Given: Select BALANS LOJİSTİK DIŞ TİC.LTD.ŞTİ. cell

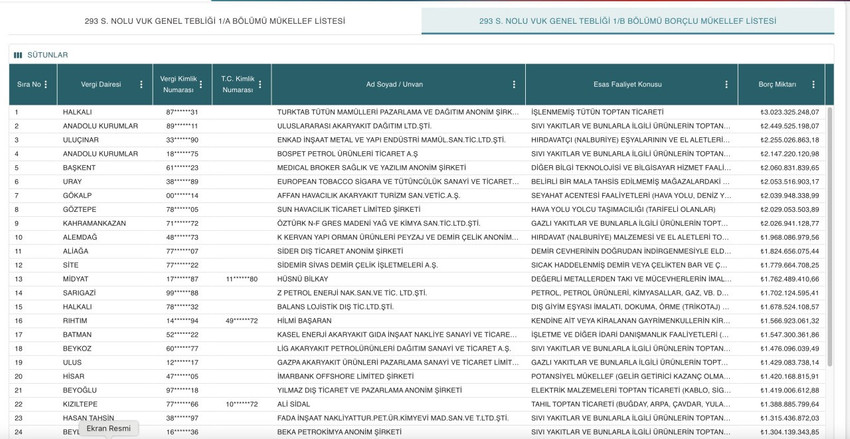Looking at the screenshot, I should [335, 307].
